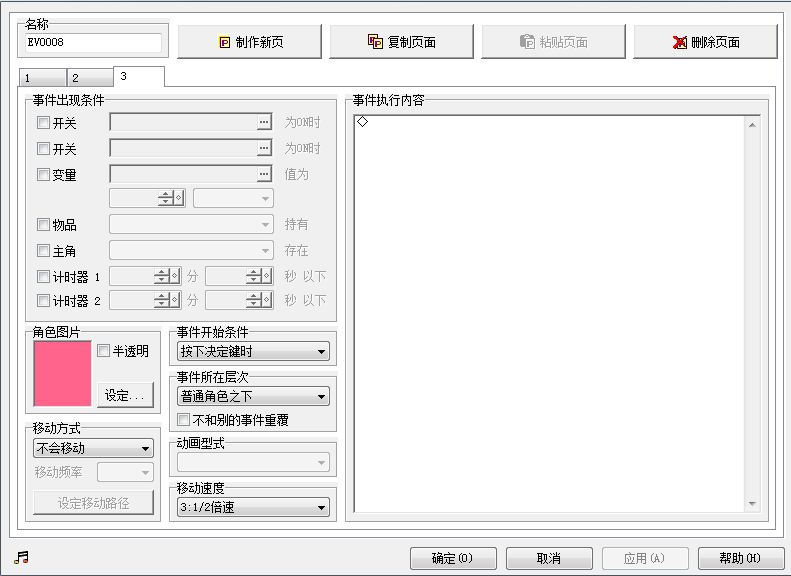Click the 设定... graphic button
791x576 pixels.
tap(125, 395)
